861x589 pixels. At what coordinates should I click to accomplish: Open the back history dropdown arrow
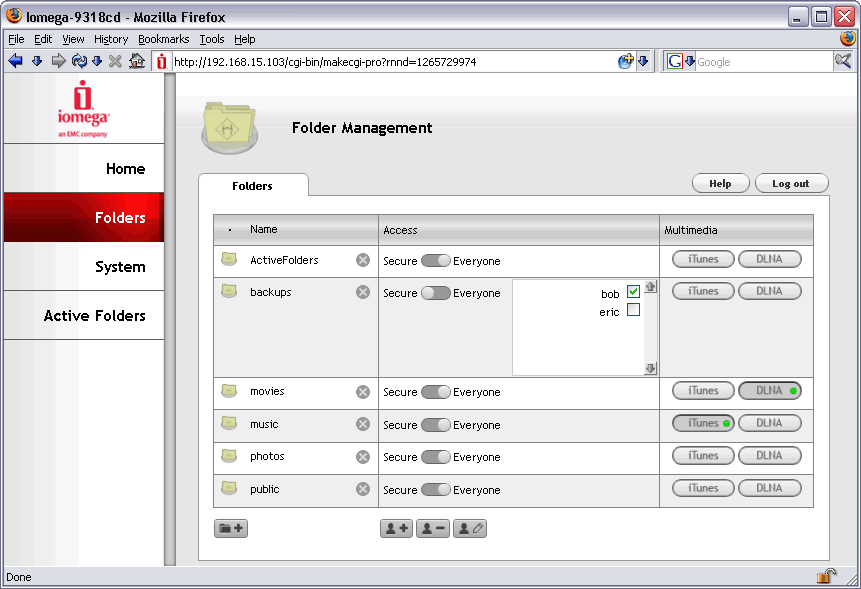[x=37, y=61]
